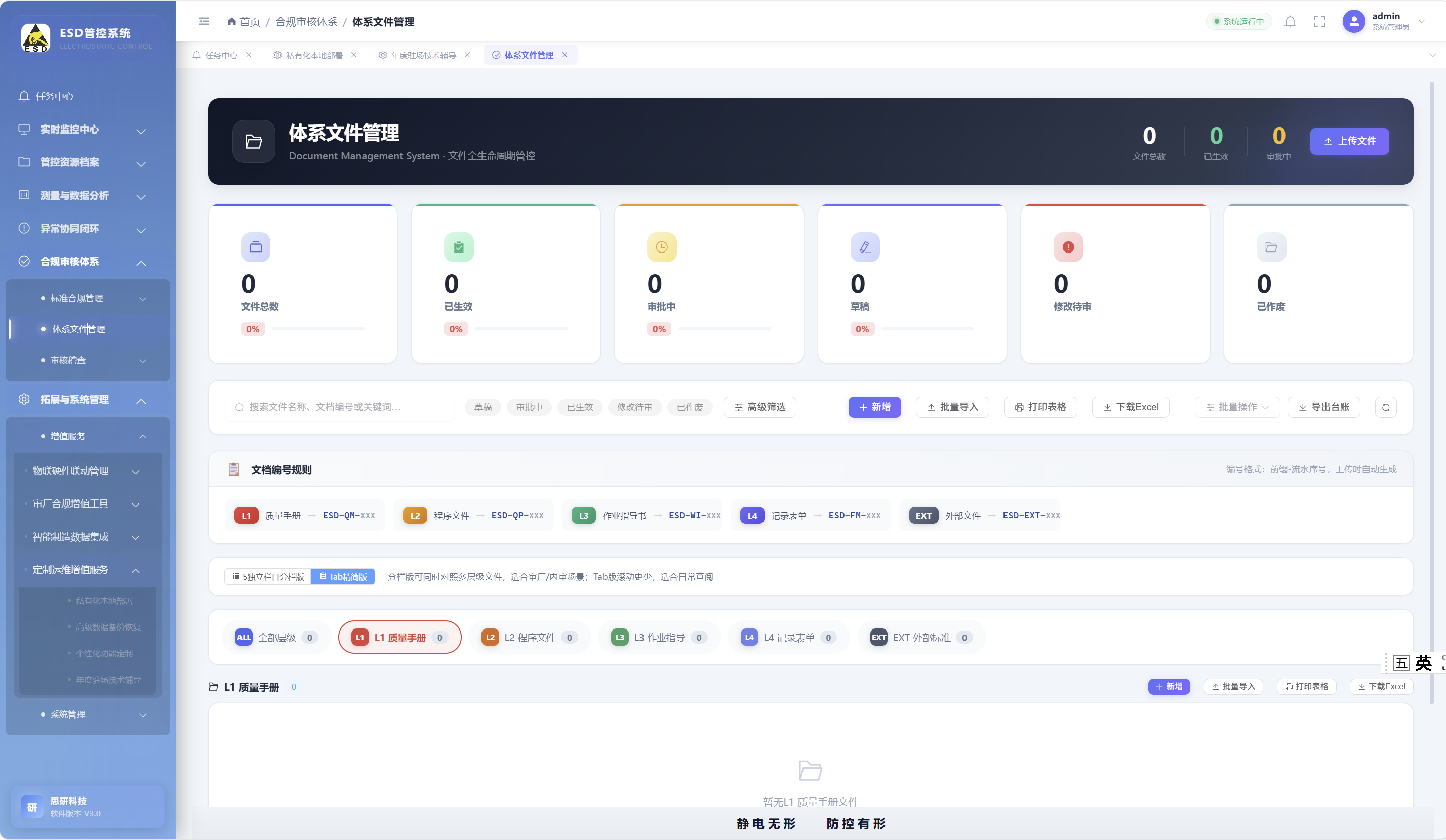Switch to 任务中心 page tab
This screenshot has width=1446, height=840.
coord(222,55)
